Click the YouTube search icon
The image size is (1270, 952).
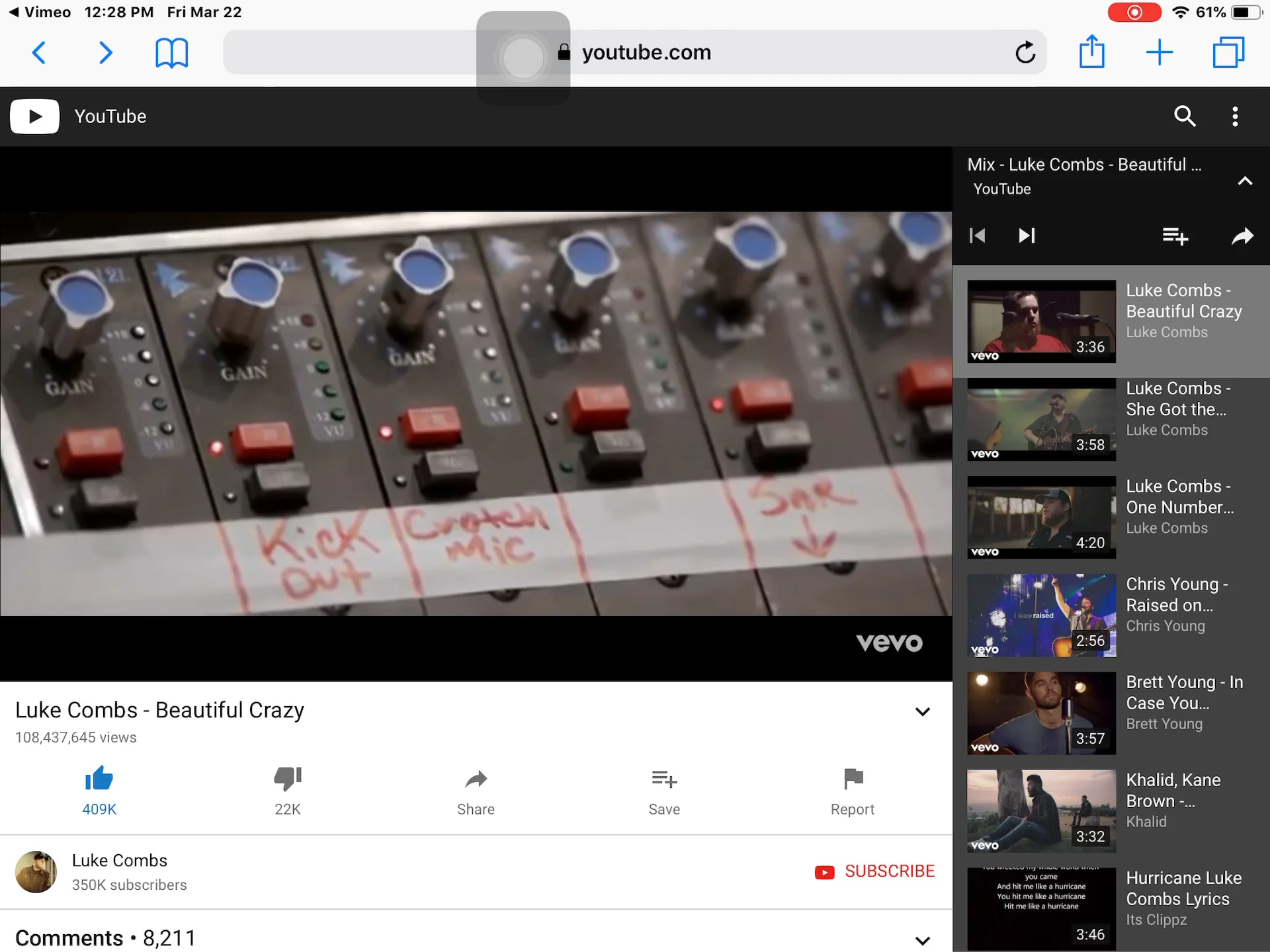(1186, 116)
